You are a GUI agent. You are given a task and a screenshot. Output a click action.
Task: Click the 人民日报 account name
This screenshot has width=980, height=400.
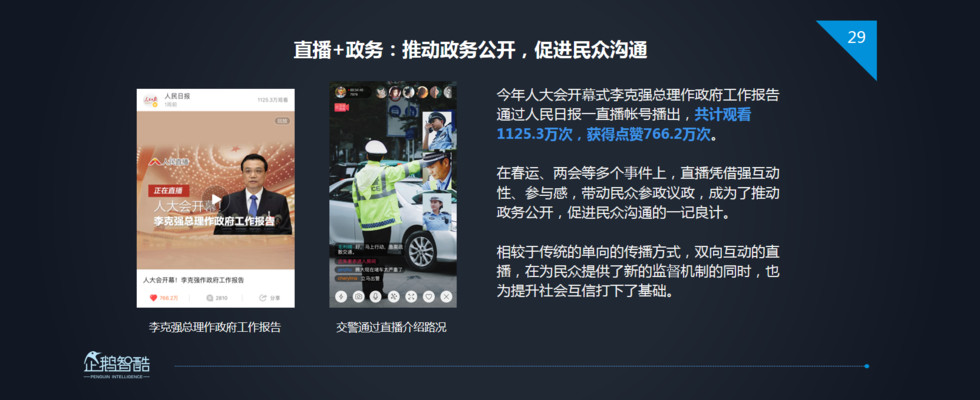[178, 96]
